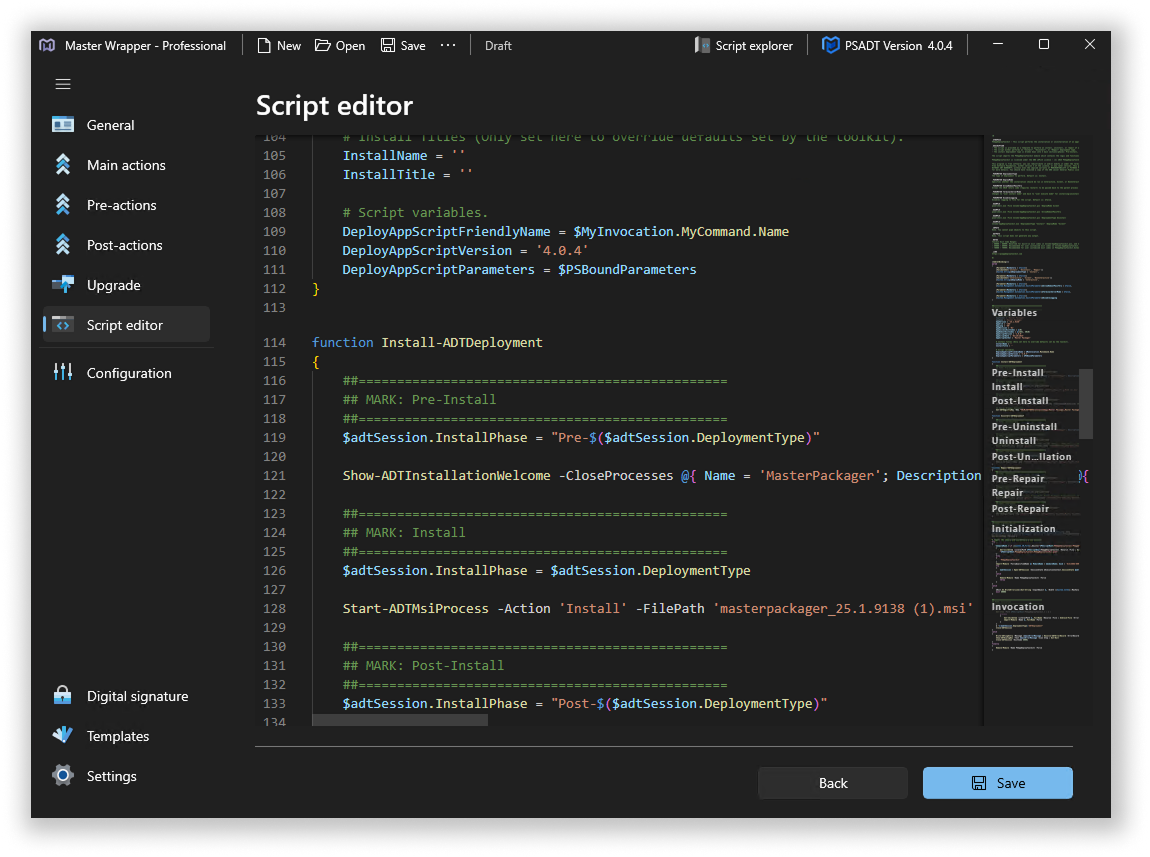The height and width of the screenshot is (857, 1150).
Task: Open the Upgrade icon in sidebar
Action: 63,285
